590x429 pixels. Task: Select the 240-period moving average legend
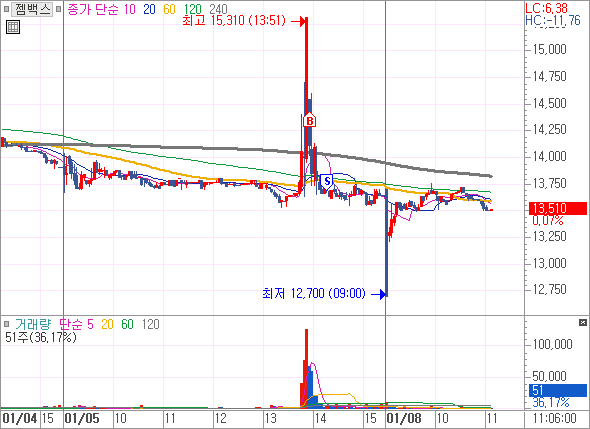(x=218, y=9)
